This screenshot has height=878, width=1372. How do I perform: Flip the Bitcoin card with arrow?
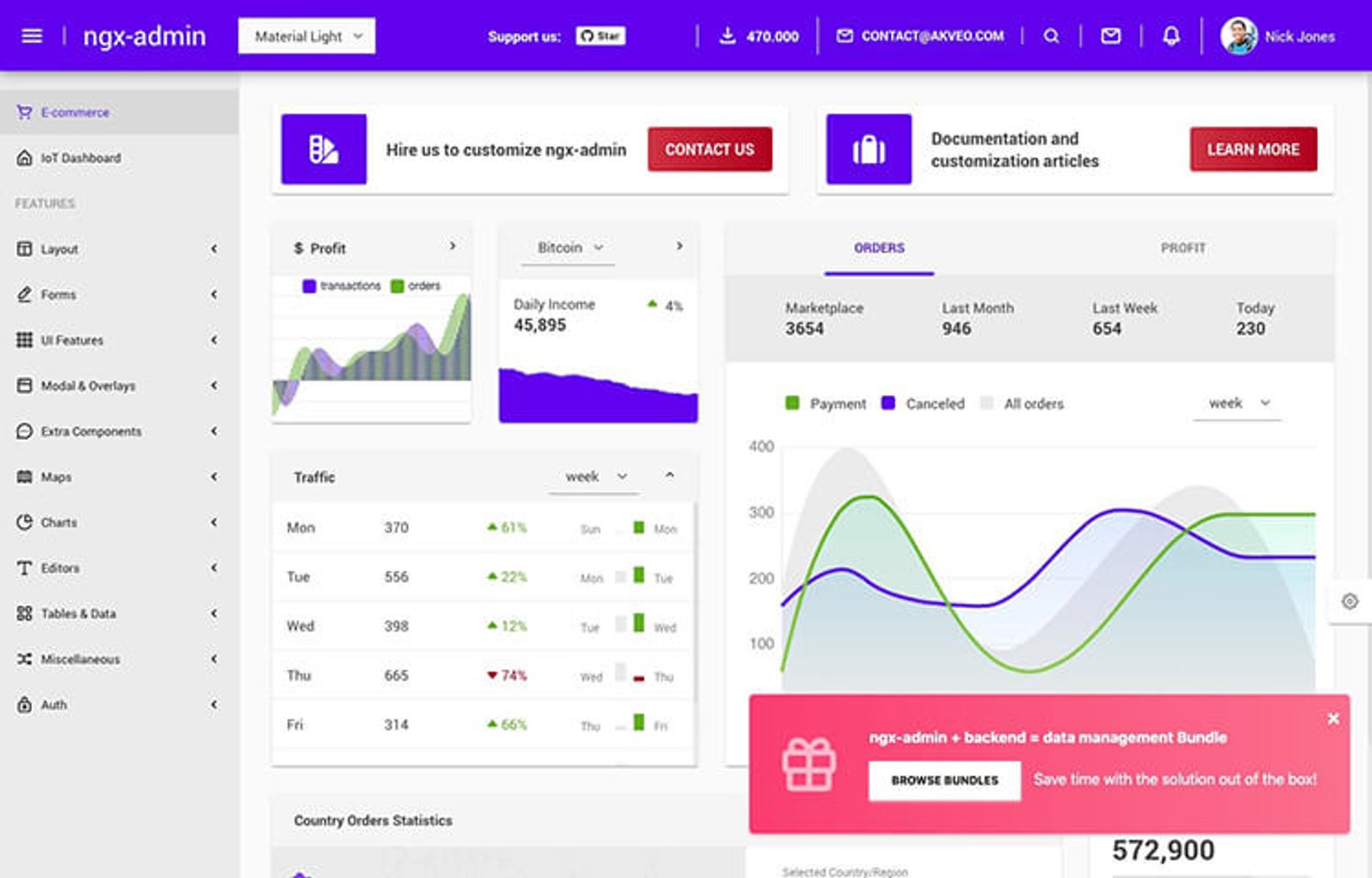(679, 246)
